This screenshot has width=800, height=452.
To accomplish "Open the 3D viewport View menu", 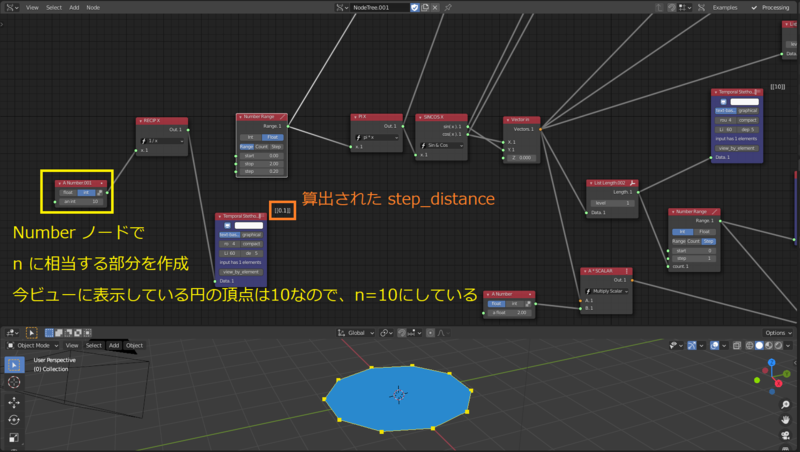I will pyautogui.click(x=72, y=345).
